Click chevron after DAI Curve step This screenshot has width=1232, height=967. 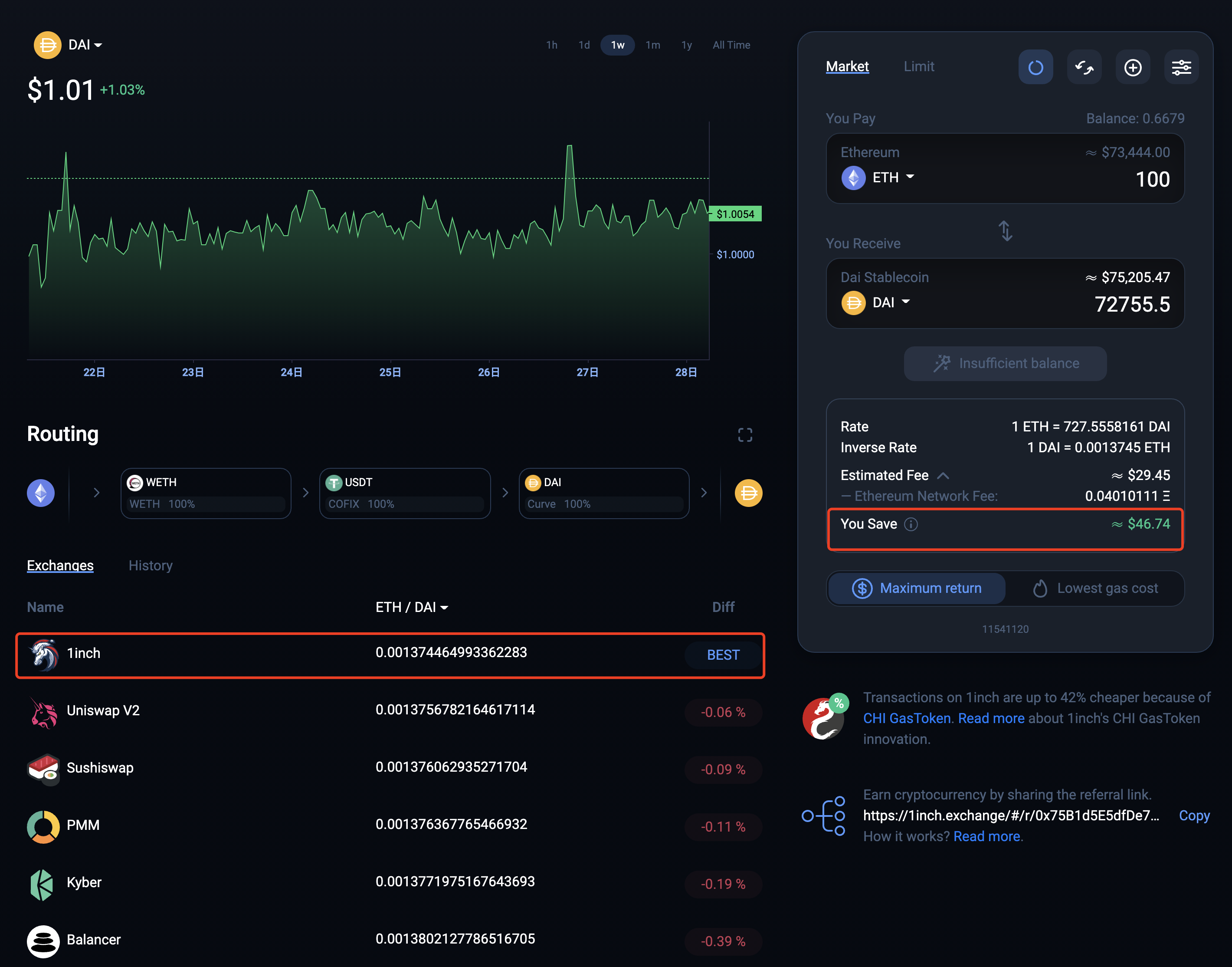[x=704, y=493]
